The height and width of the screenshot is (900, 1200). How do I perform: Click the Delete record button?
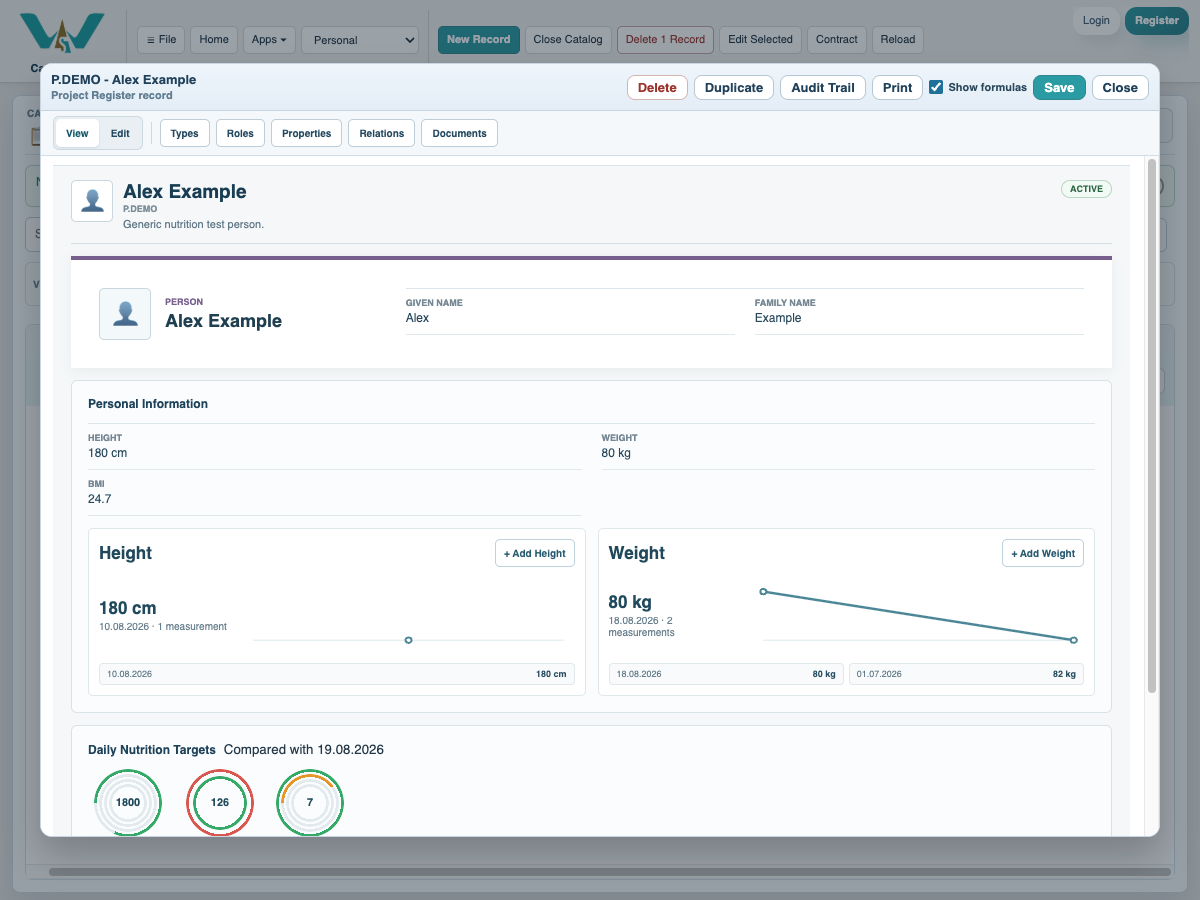coord(657,87)
